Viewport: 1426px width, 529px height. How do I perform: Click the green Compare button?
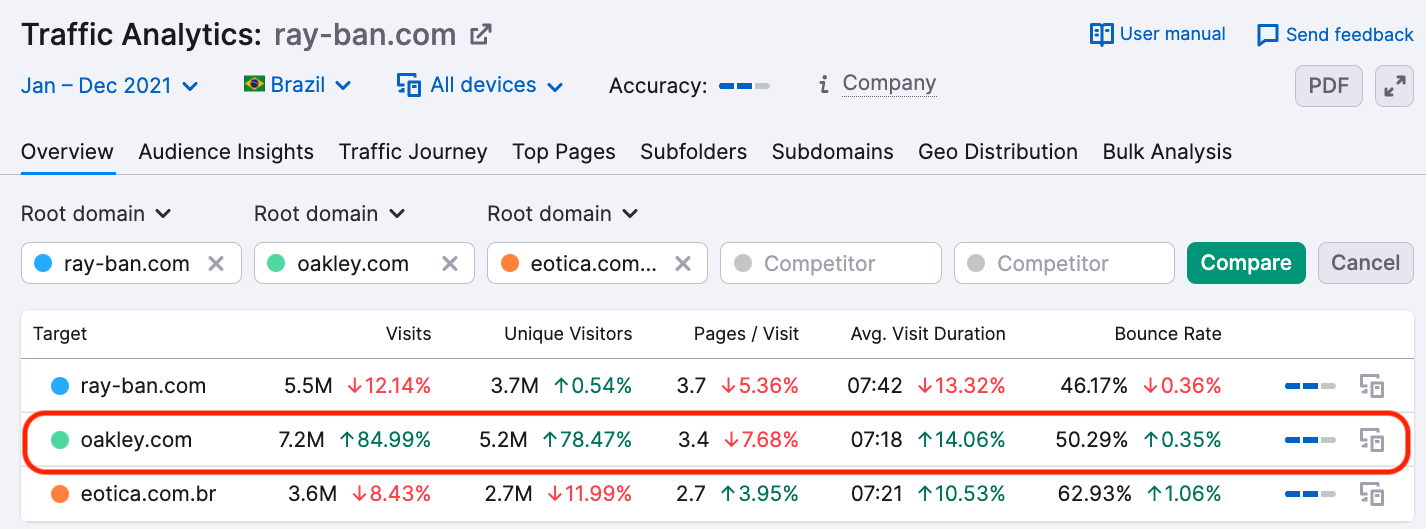[x=1246, y=263]
